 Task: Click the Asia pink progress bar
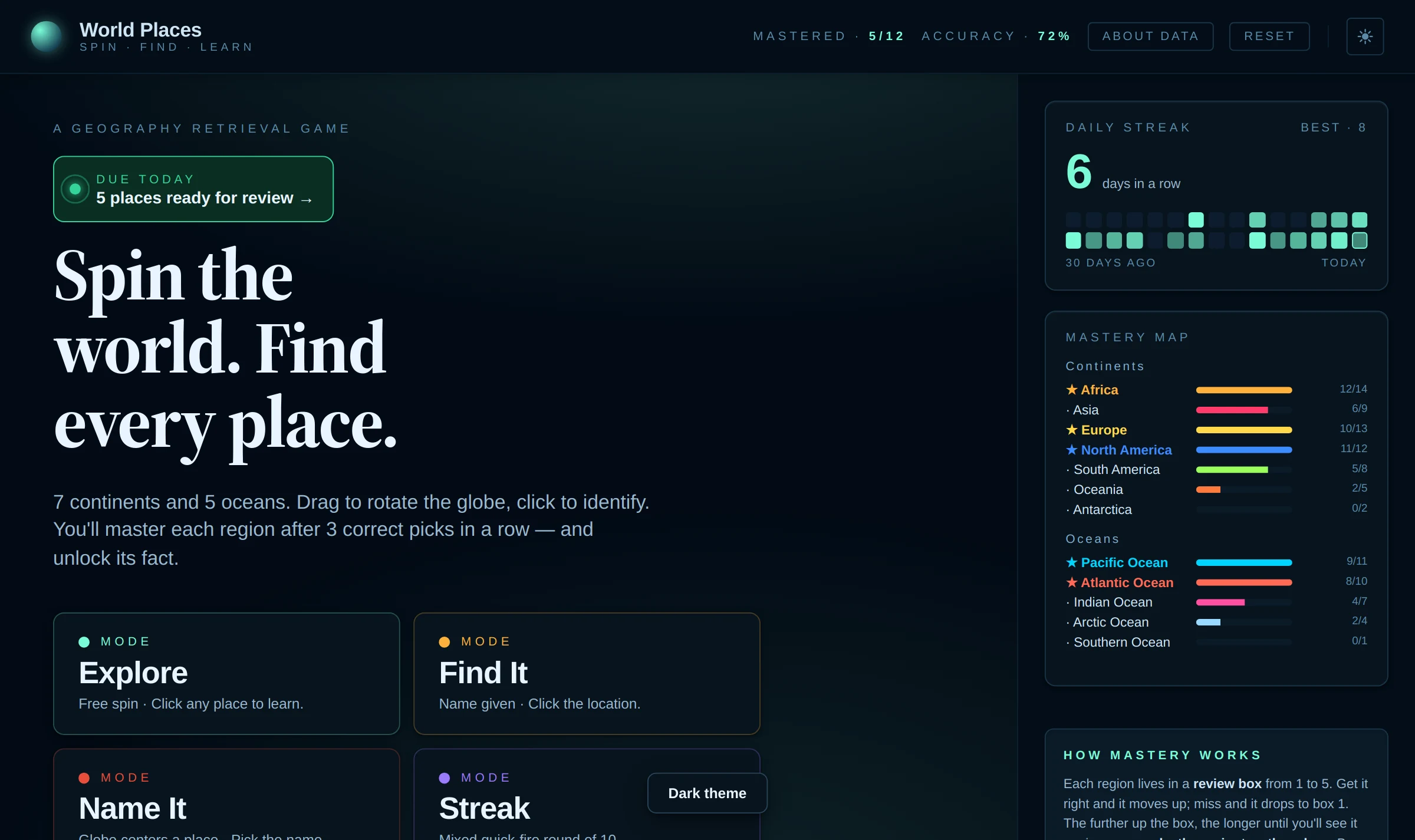tap(1232, 410)
